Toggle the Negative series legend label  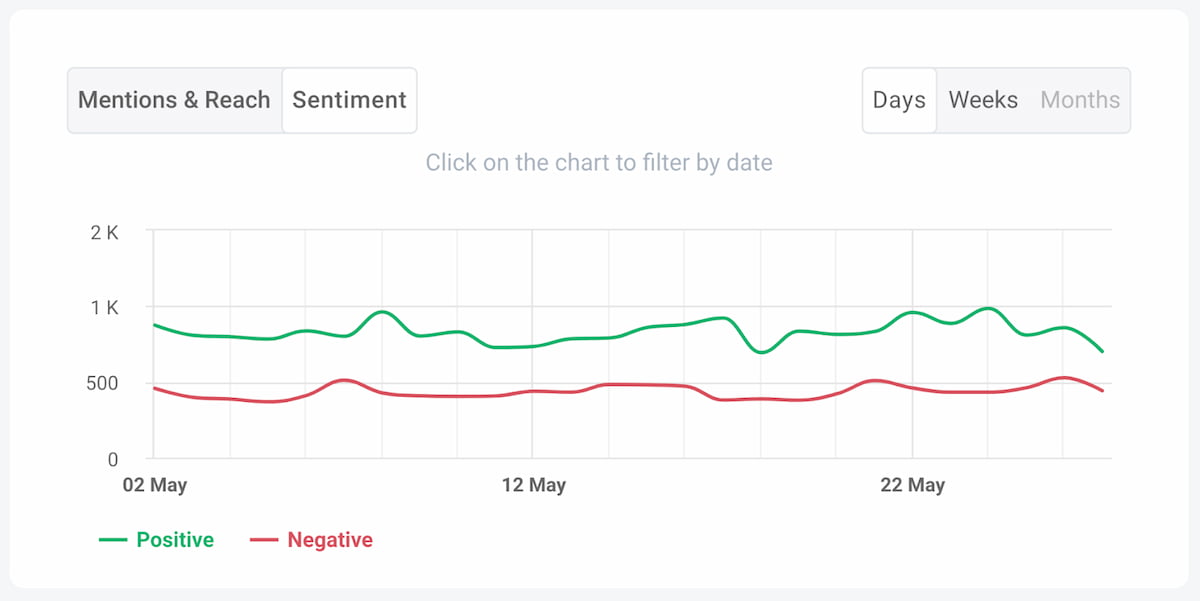330,540
